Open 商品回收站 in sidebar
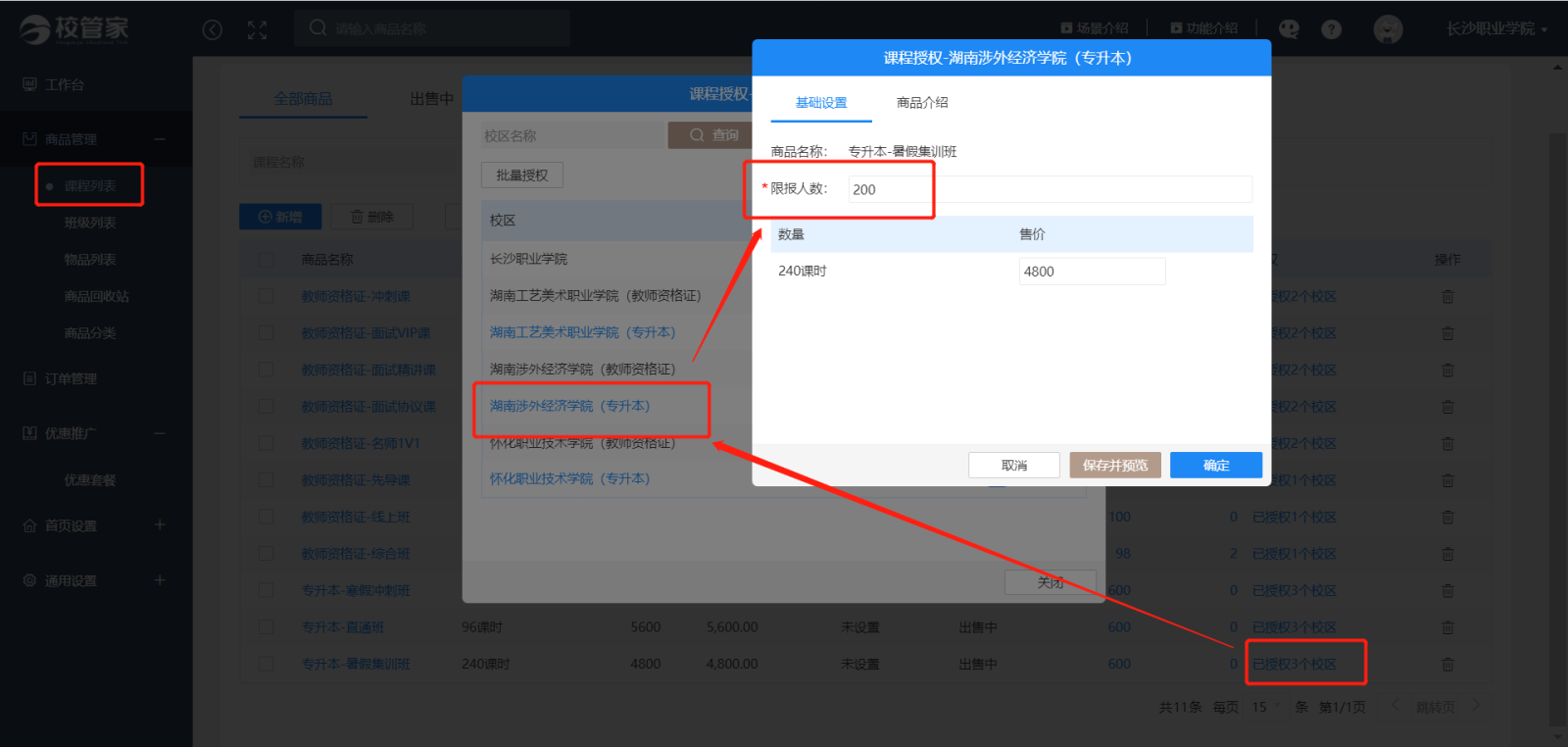 96,297
